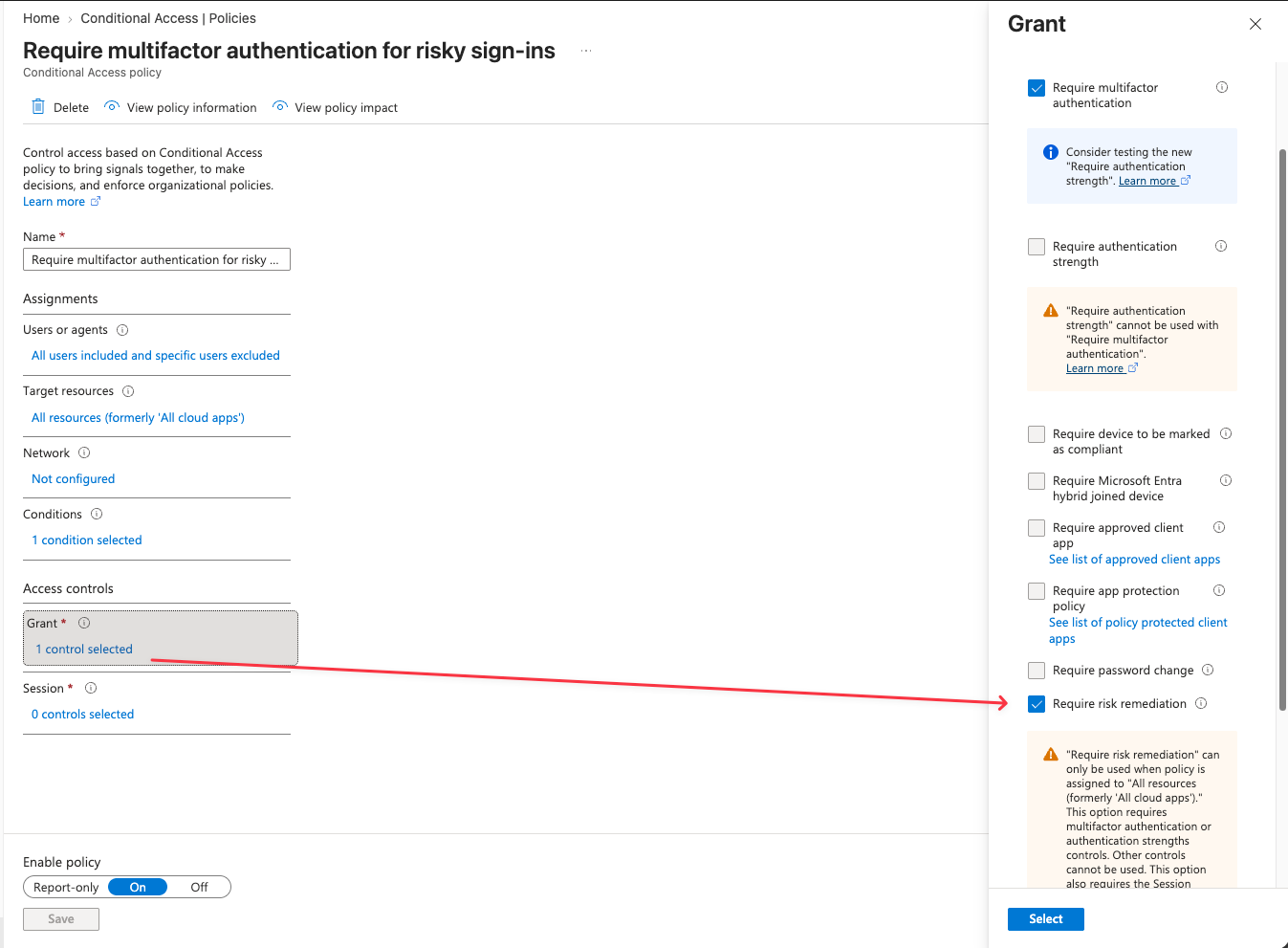The image size is (1288, 948).
Task: Click View policy impact text
Action: [x=346, y=107]
